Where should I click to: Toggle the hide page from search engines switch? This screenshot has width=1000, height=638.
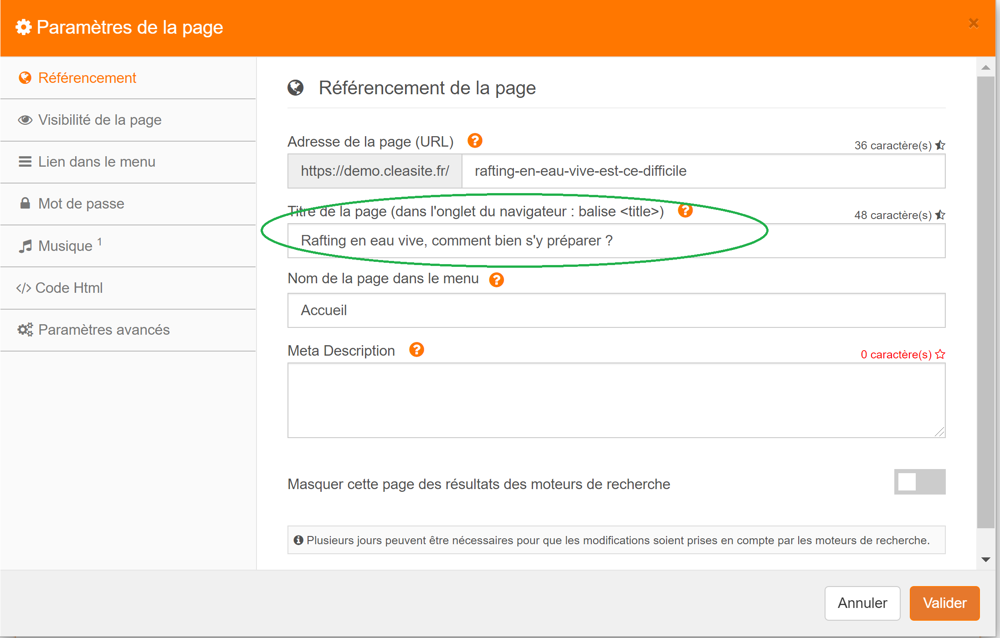click(x=919, y=482)
